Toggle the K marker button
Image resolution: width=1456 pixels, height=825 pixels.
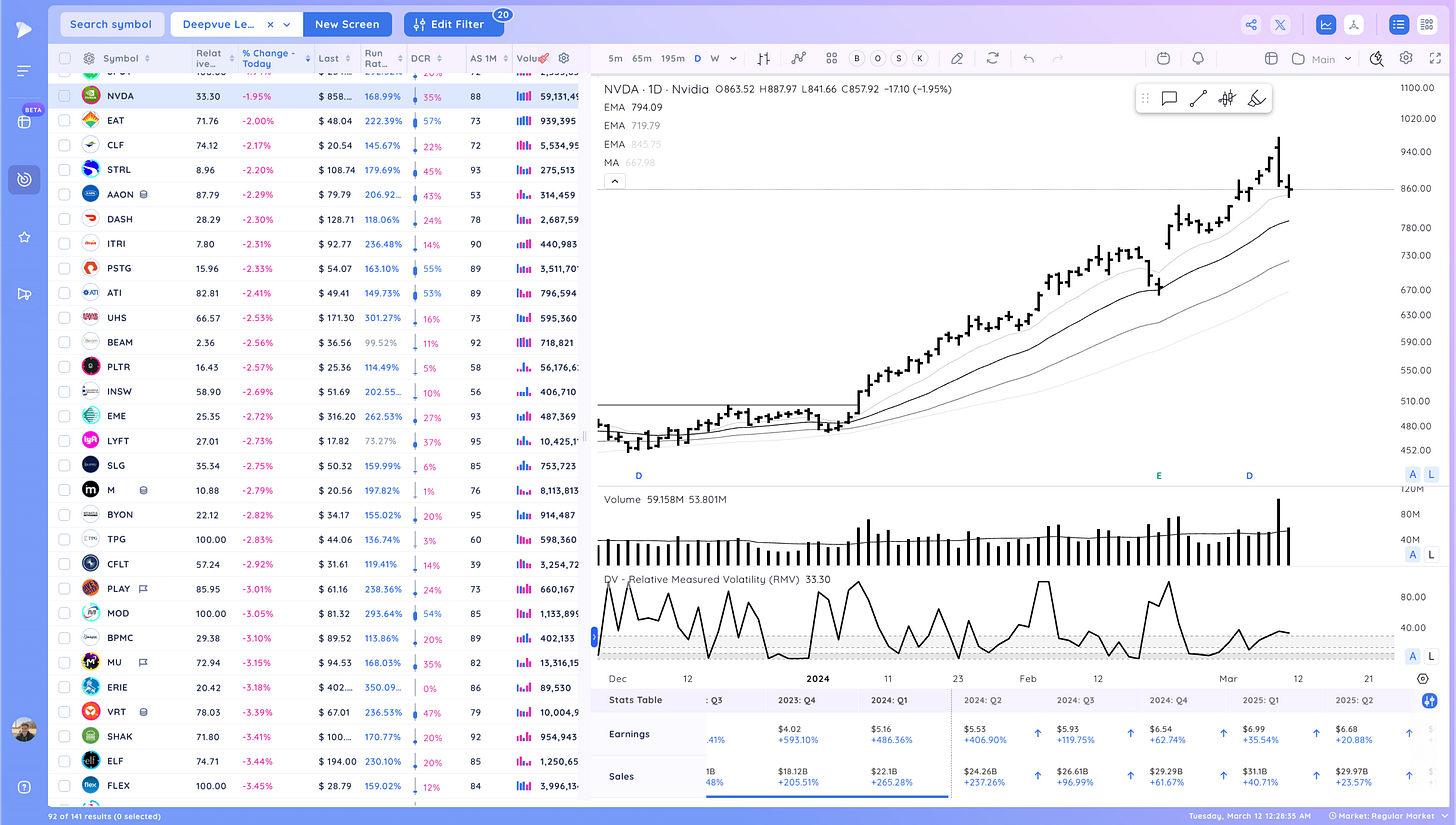click(x=920, y=58)
